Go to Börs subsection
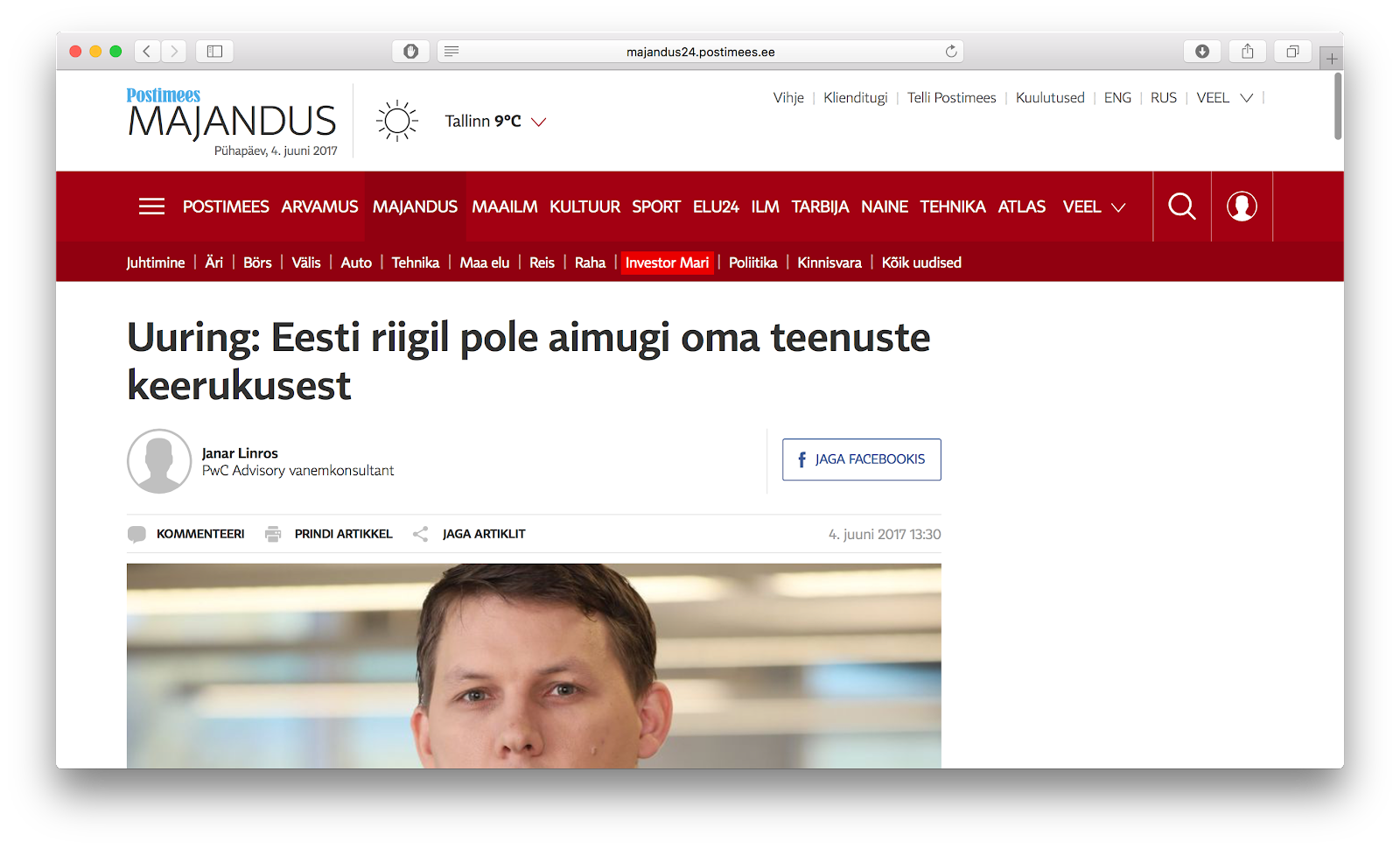1400x849 pixels. tap(257, 263)
